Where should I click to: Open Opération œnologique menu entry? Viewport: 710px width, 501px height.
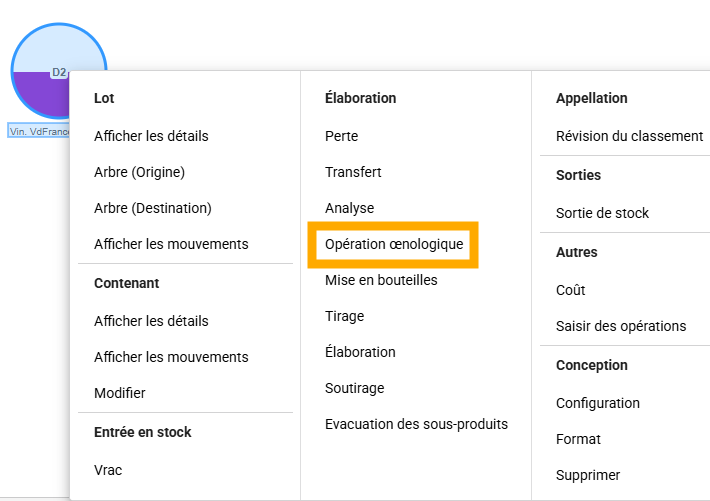click(394, 244)
